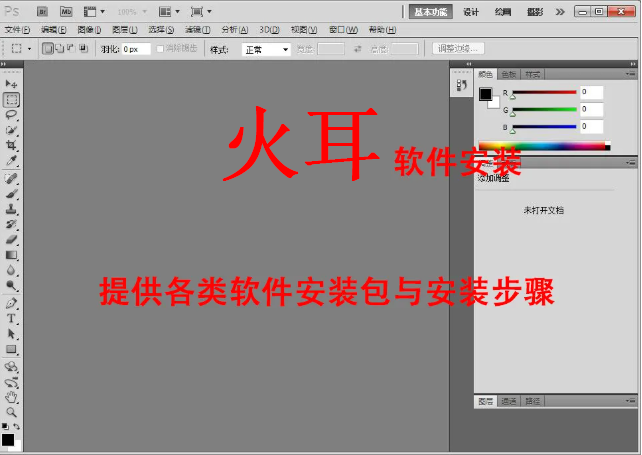Launch Bridge from the Br button
642x455 pixels.
point(42,12)
